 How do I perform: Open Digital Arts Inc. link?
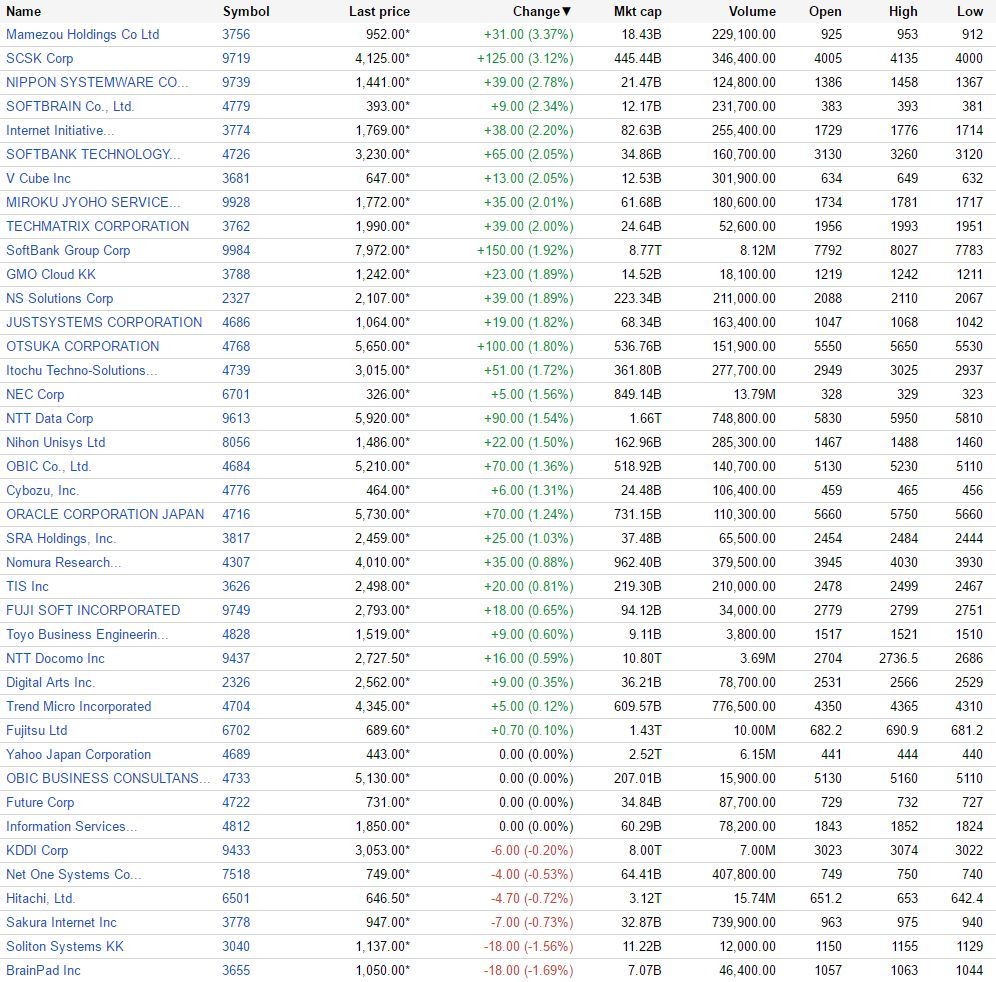click(50, 682)
